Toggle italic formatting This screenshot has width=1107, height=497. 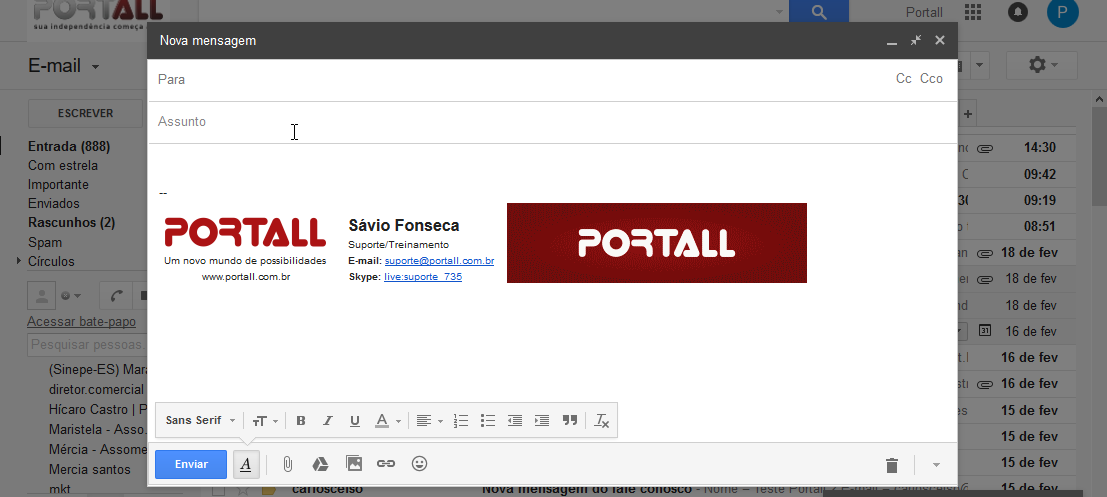(x=327, y=421)
